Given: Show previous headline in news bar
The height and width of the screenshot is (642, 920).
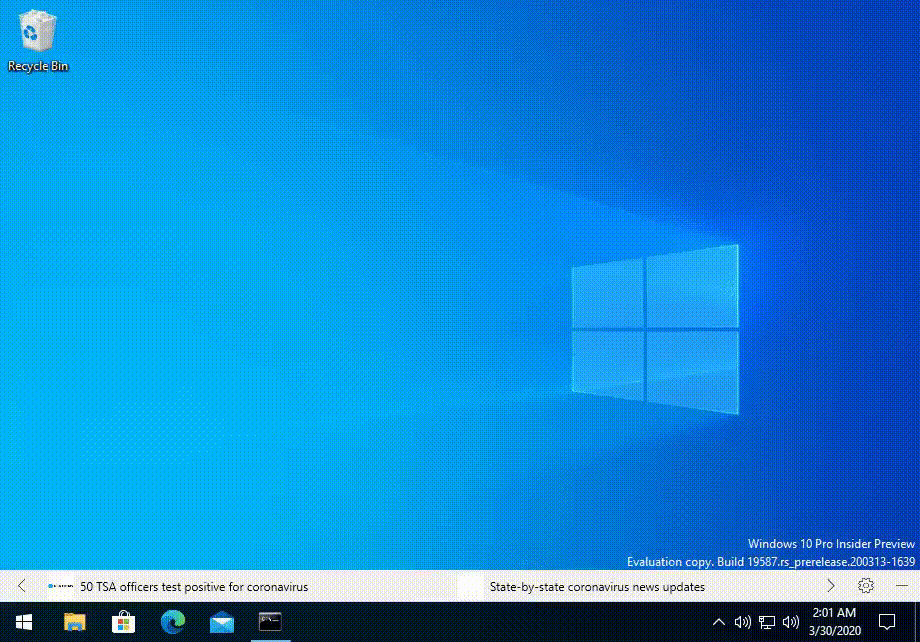Looking at the screenshot, I should pos(22,586).
